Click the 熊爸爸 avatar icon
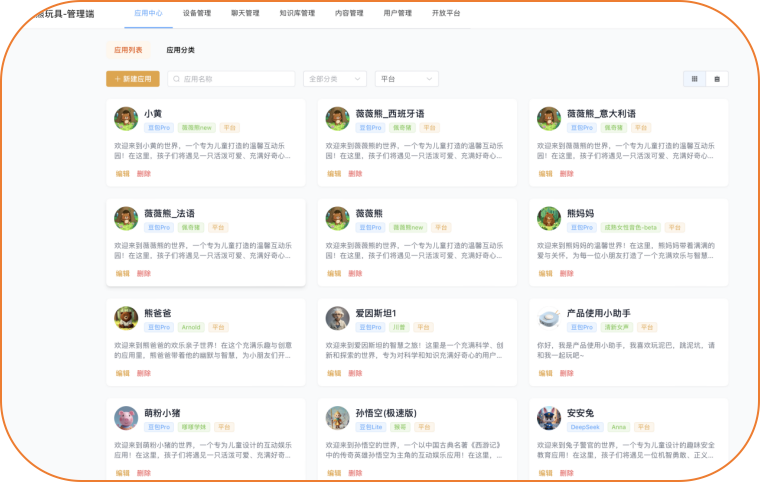Viewport: 760px width, 482px height. point(126,318)
